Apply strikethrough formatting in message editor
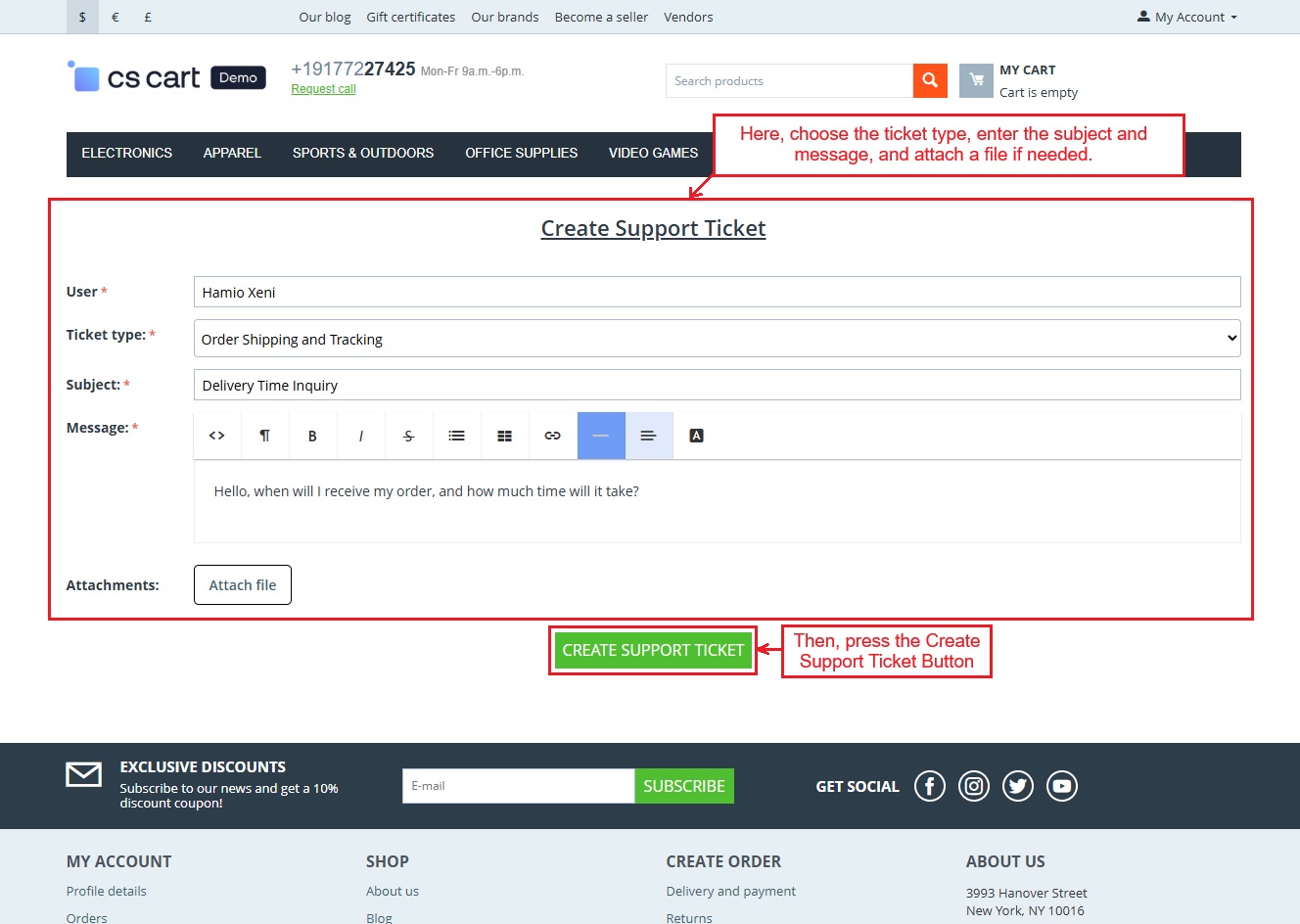 408,436
